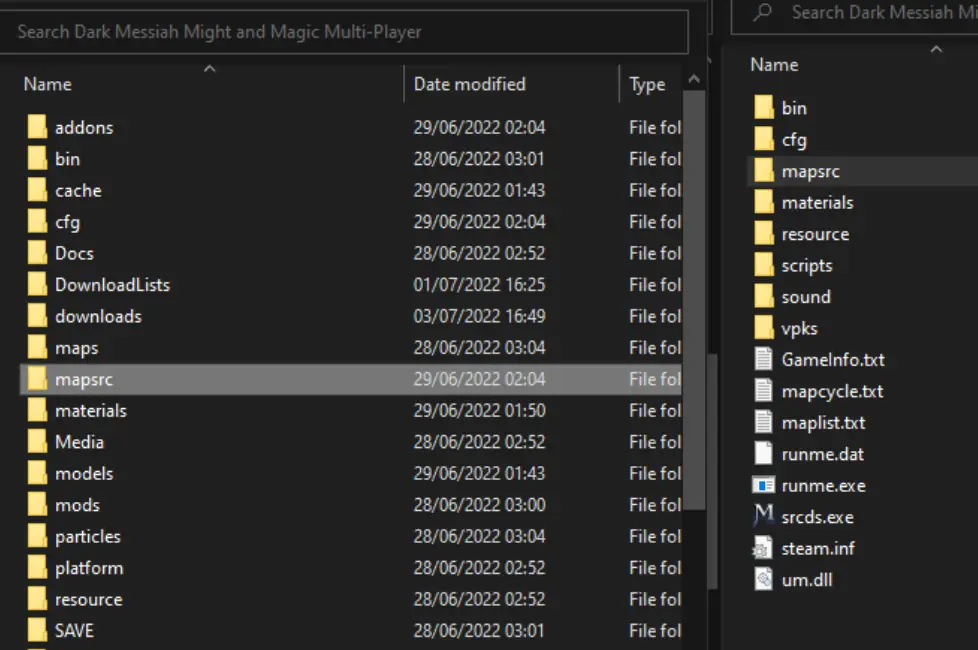Select the runme.exe file icon
This screenshot has width=978, height=650.
(x=764, y=486)
